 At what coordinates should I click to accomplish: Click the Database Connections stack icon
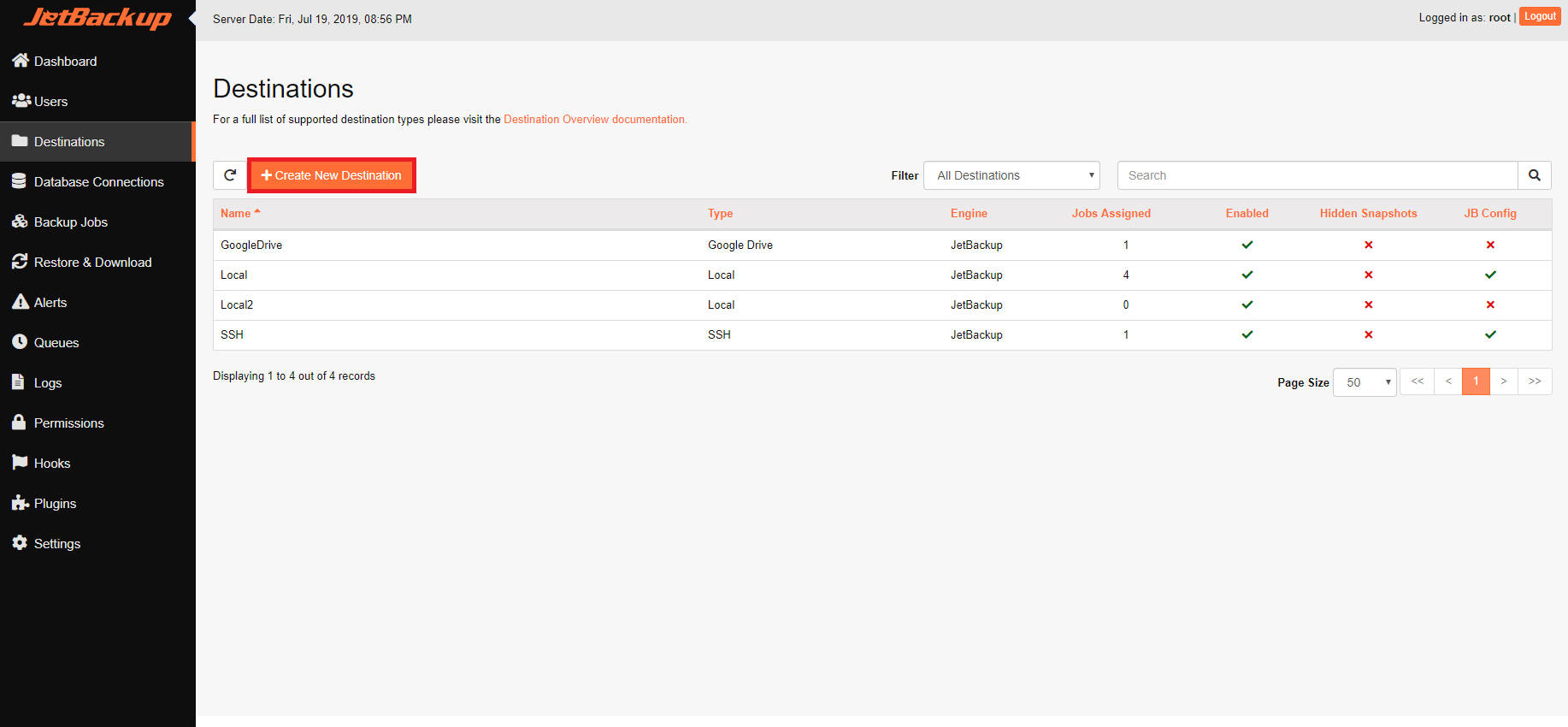(19, 181)
